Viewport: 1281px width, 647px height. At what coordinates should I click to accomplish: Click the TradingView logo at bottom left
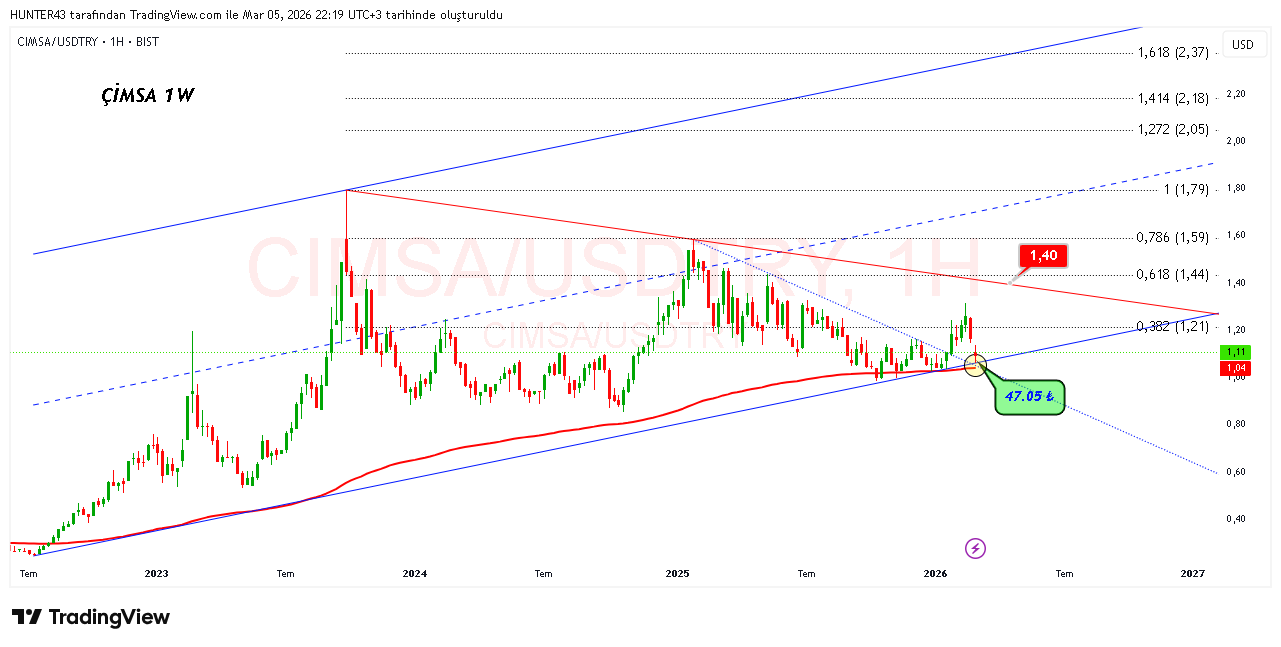tap(91, 617)
